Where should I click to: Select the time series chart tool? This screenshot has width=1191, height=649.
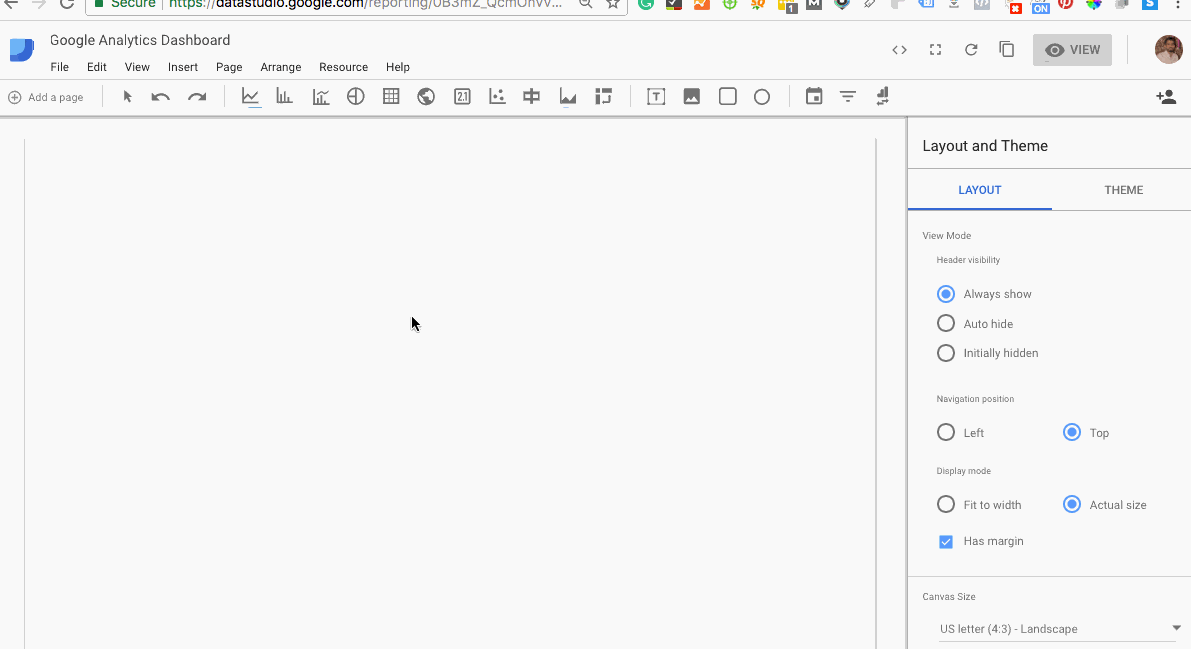[250, 96]
